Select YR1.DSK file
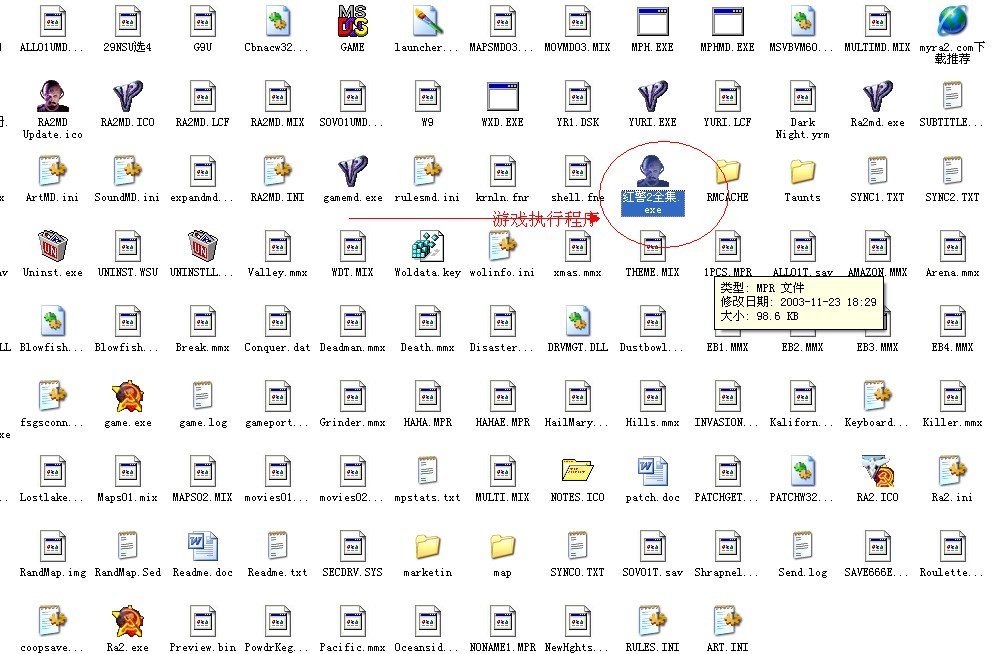This screenshot has height=654, width=995. 577,96
